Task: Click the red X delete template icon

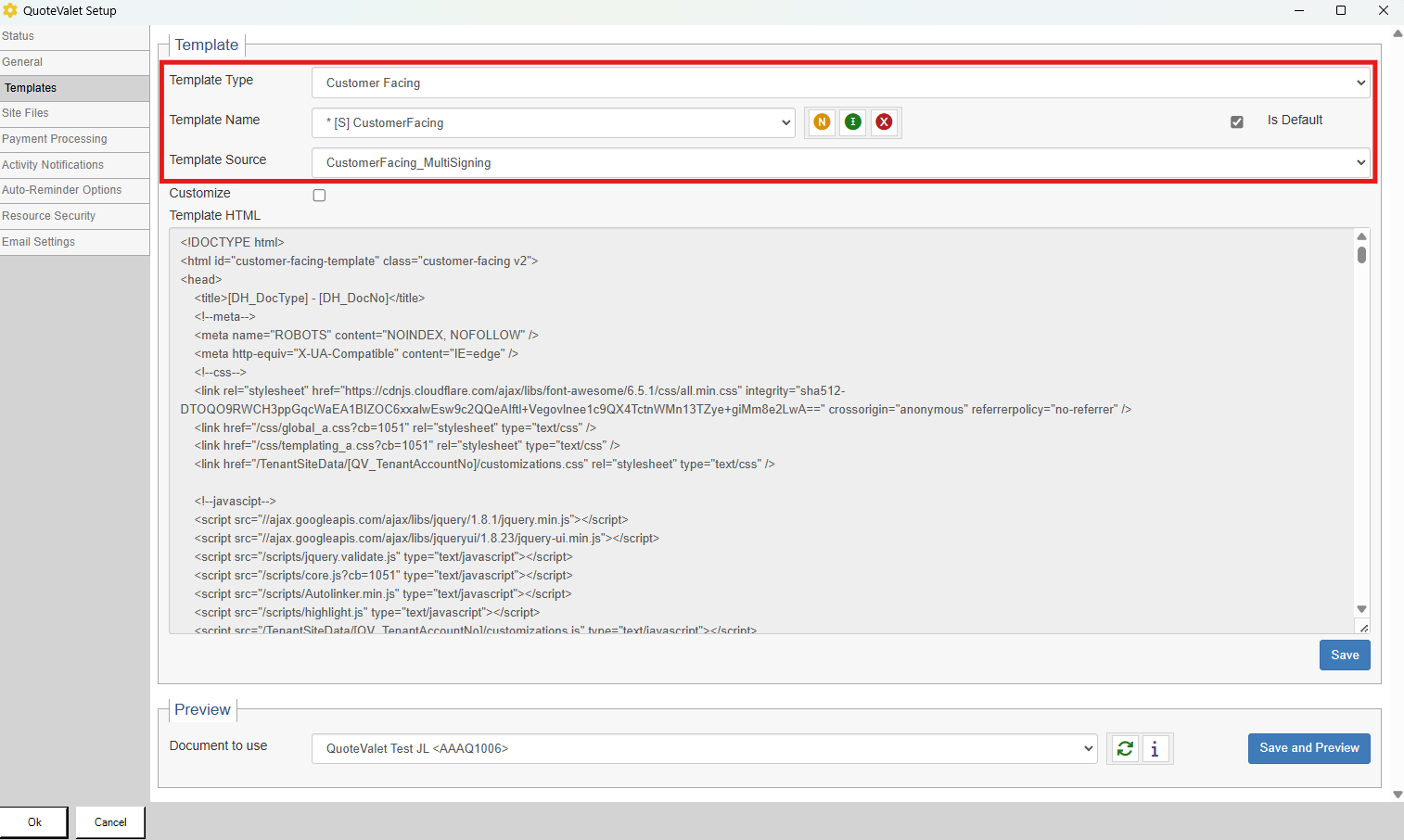Action: (885, 122)
